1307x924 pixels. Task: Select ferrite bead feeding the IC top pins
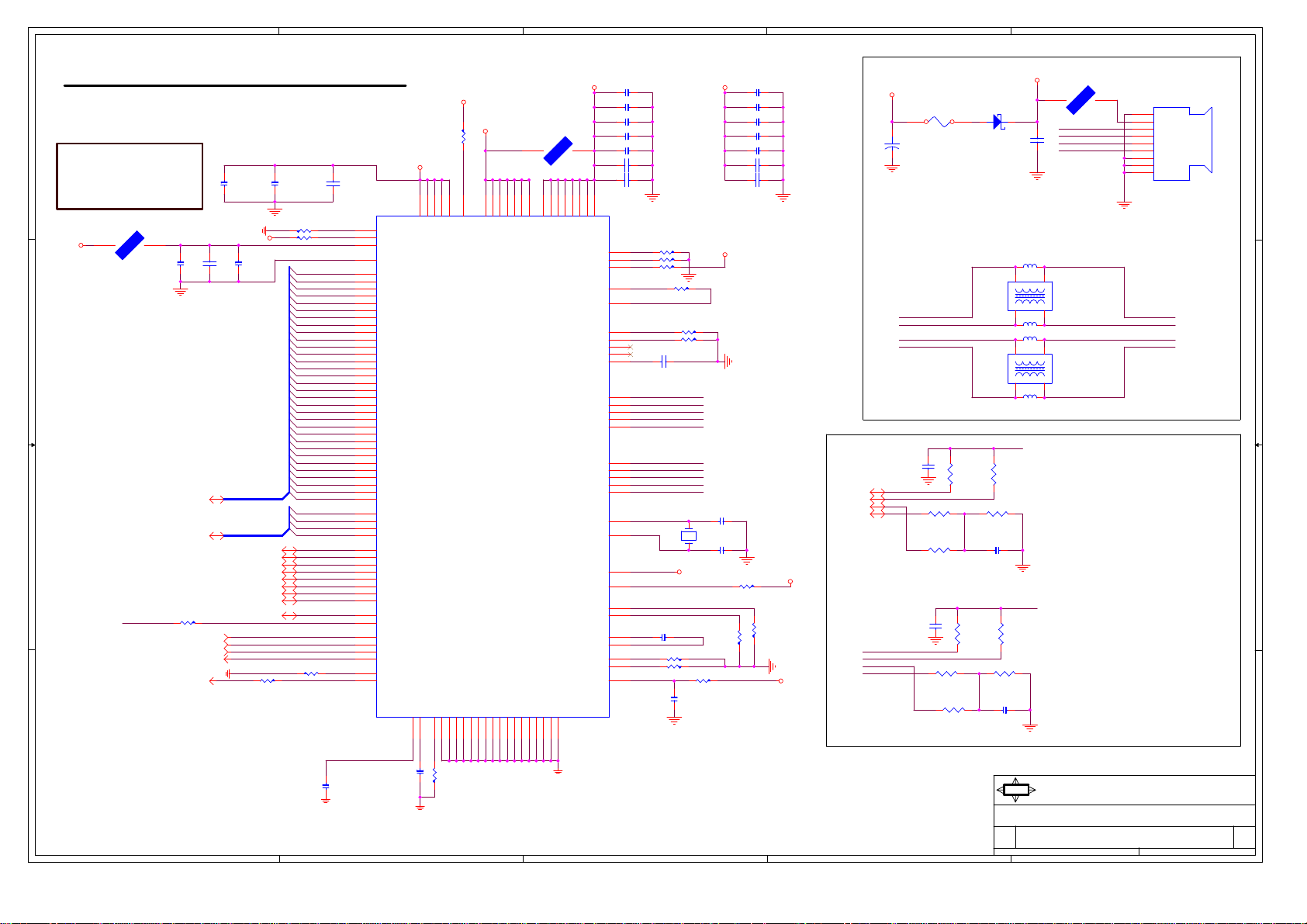(558, 151)
